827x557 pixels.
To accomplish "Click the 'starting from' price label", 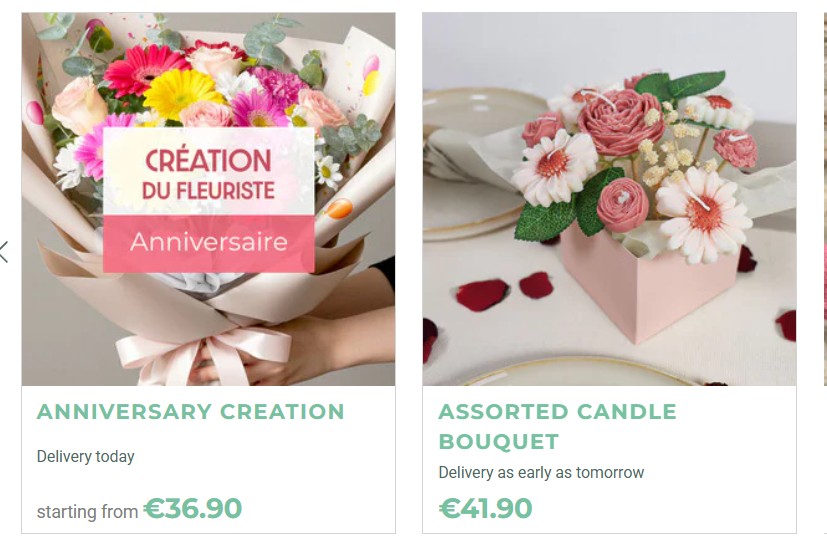I will (88, 512).
